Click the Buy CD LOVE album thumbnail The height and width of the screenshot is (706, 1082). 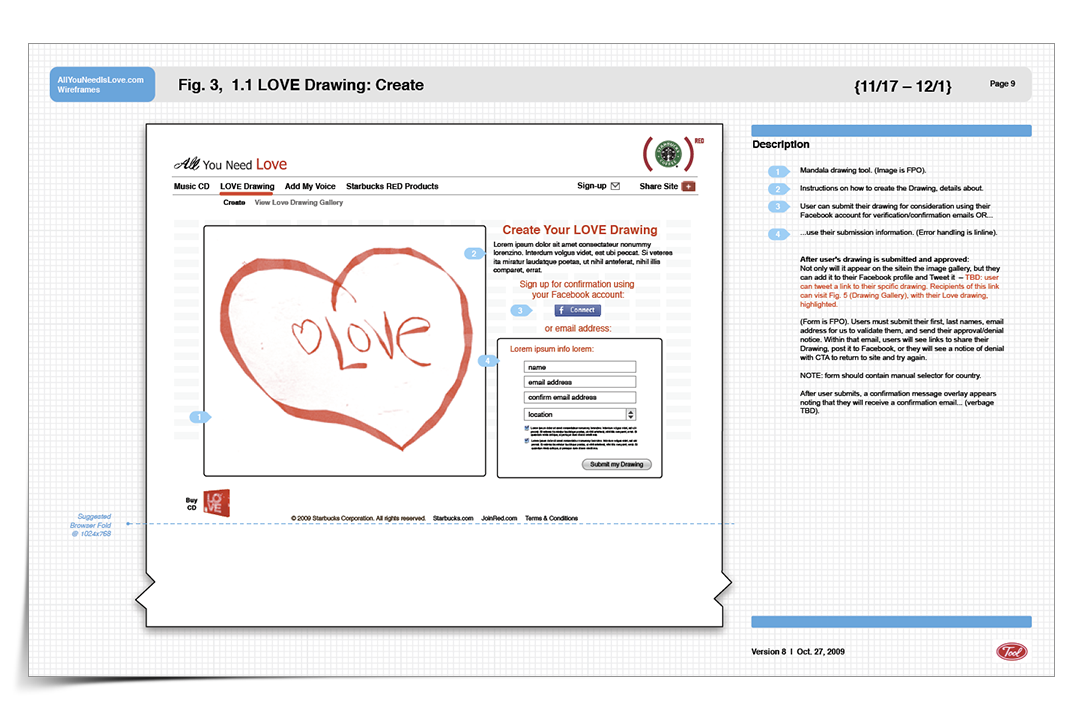[217, 504]
